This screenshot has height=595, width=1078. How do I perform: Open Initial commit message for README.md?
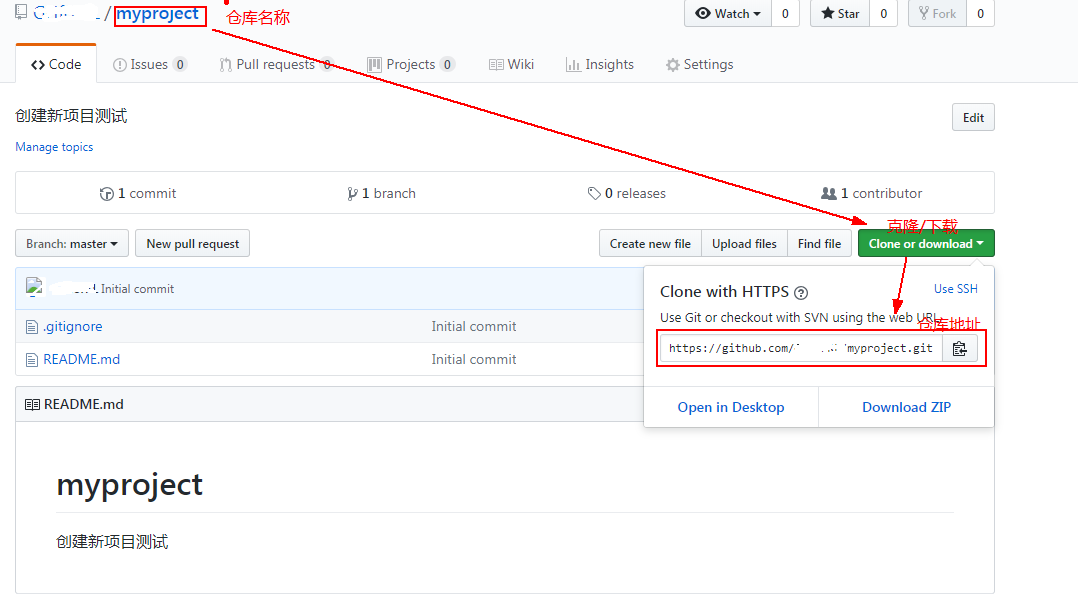(x=474, y=360)
